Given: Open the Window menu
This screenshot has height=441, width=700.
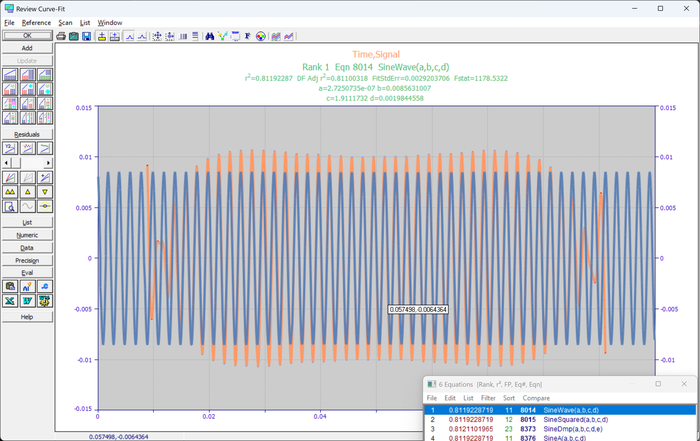Looking at the screenshot, I should click(110, 23).
